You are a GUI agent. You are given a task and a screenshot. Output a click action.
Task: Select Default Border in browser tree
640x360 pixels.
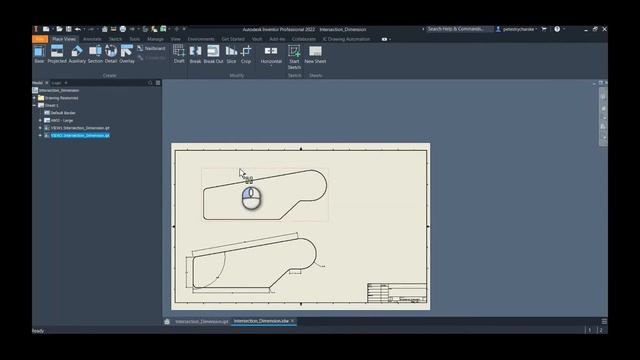(x=63, y=113)
